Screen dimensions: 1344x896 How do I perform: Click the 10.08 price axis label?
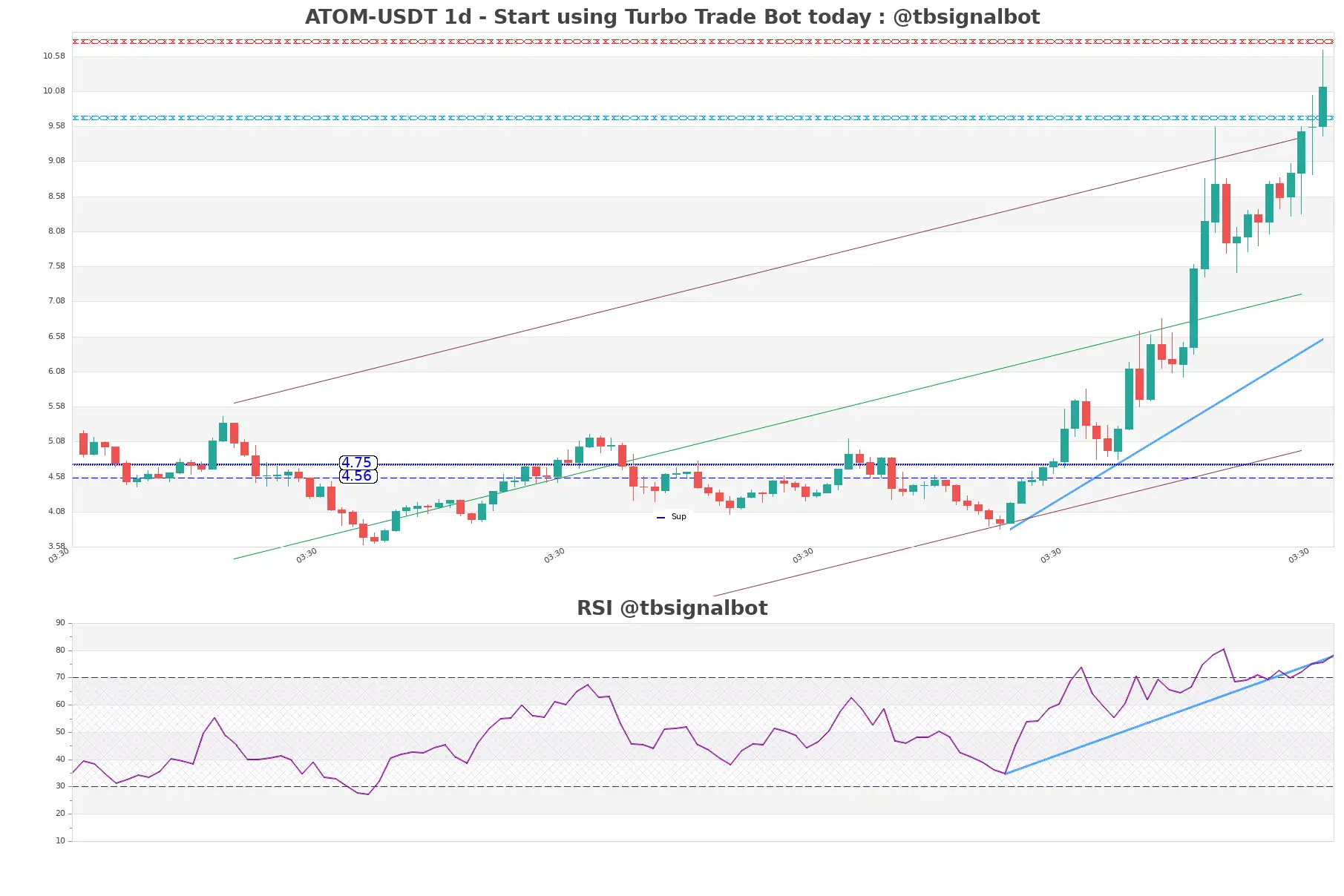point(54,91)
